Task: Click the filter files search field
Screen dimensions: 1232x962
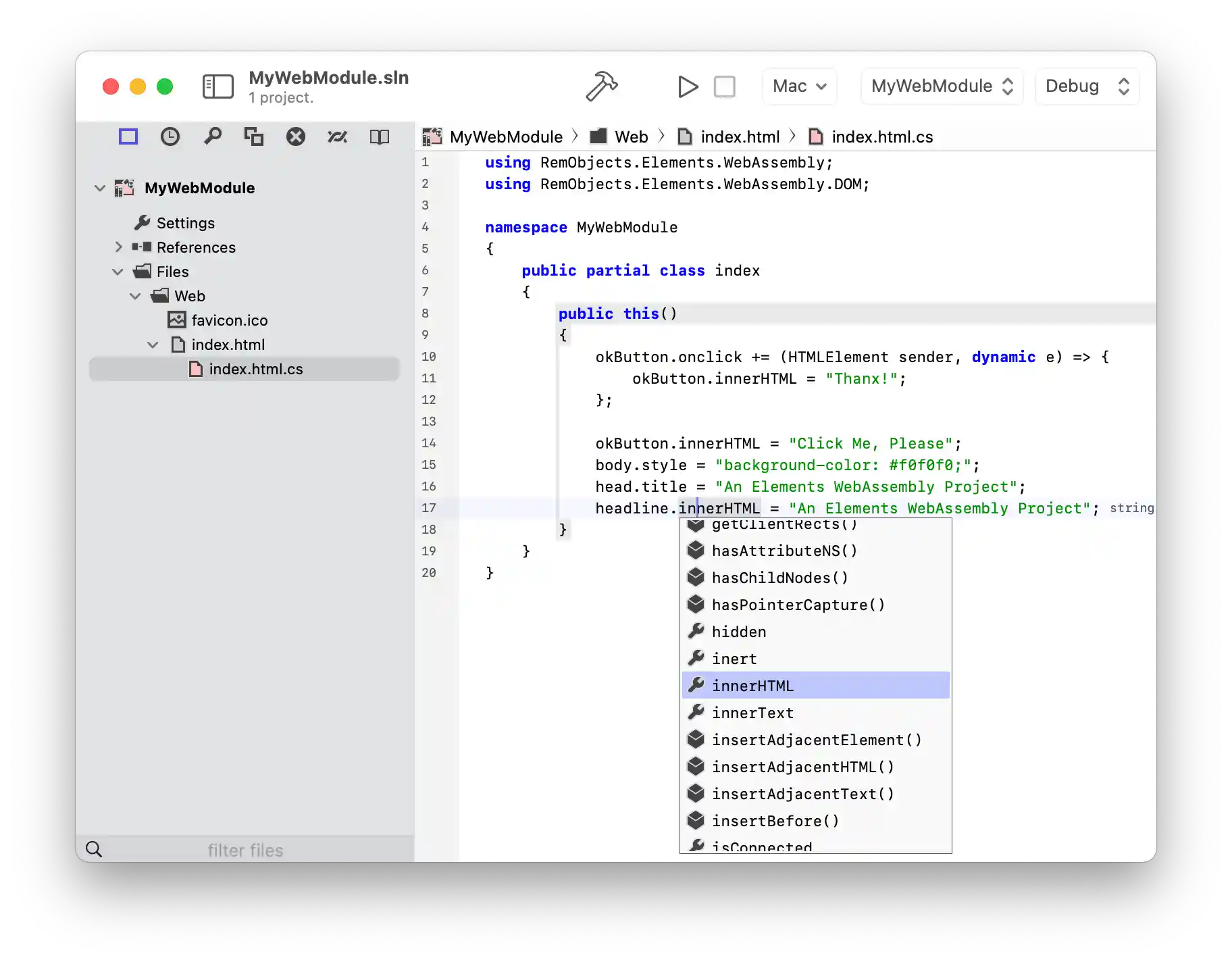Action: 245,850
